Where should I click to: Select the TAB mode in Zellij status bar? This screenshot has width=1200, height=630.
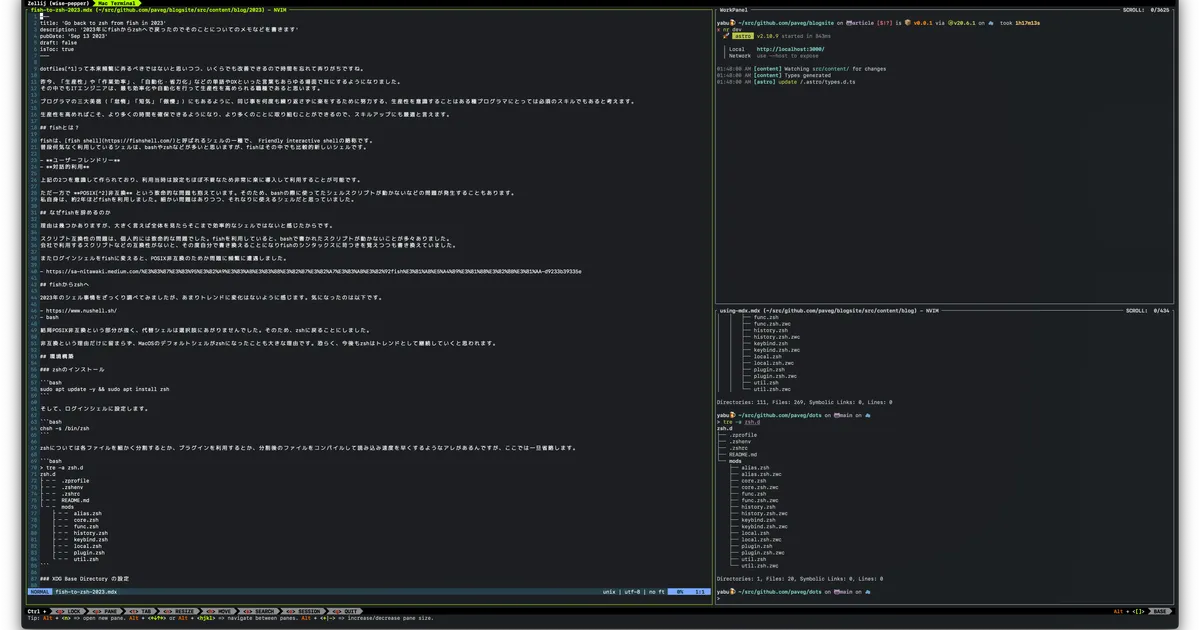point(139,611)
